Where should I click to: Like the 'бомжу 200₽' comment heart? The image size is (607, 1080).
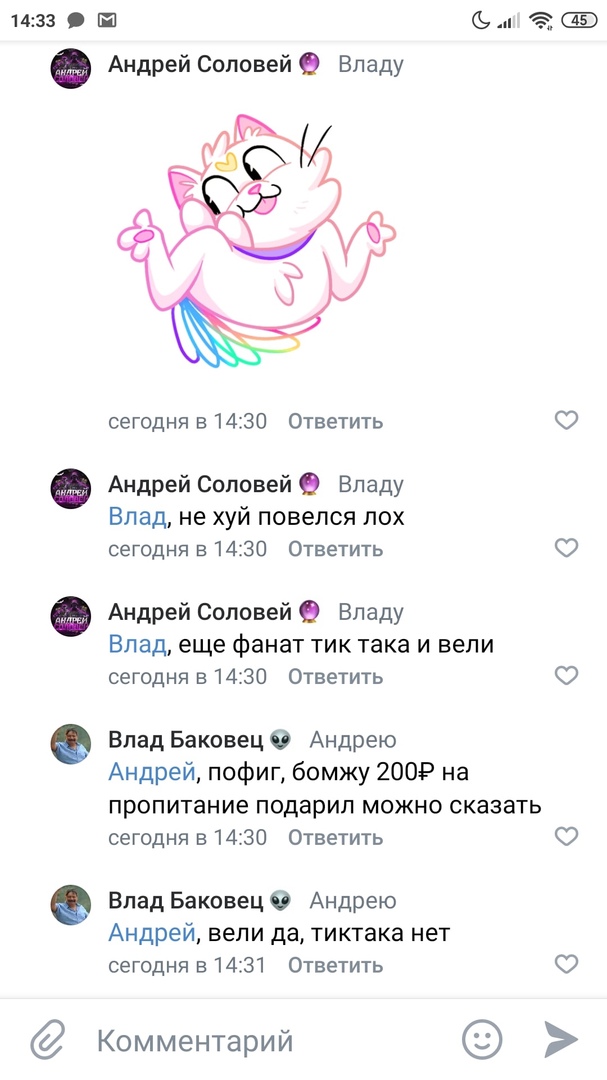point(566,836)
